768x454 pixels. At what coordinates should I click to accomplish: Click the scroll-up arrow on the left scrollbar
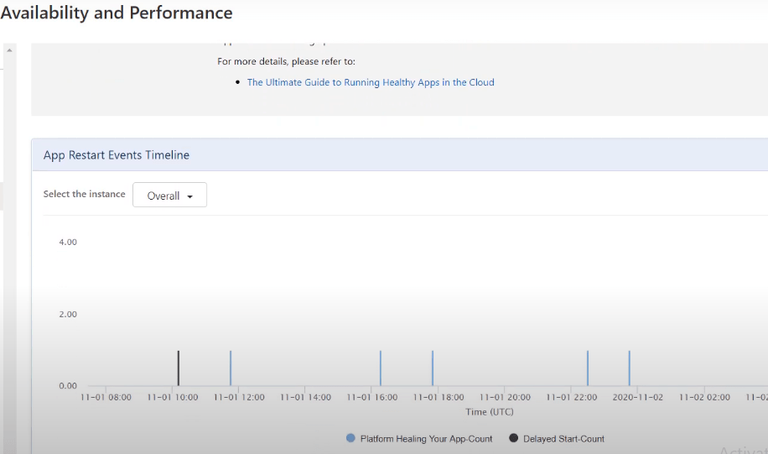tap(9, 50)
